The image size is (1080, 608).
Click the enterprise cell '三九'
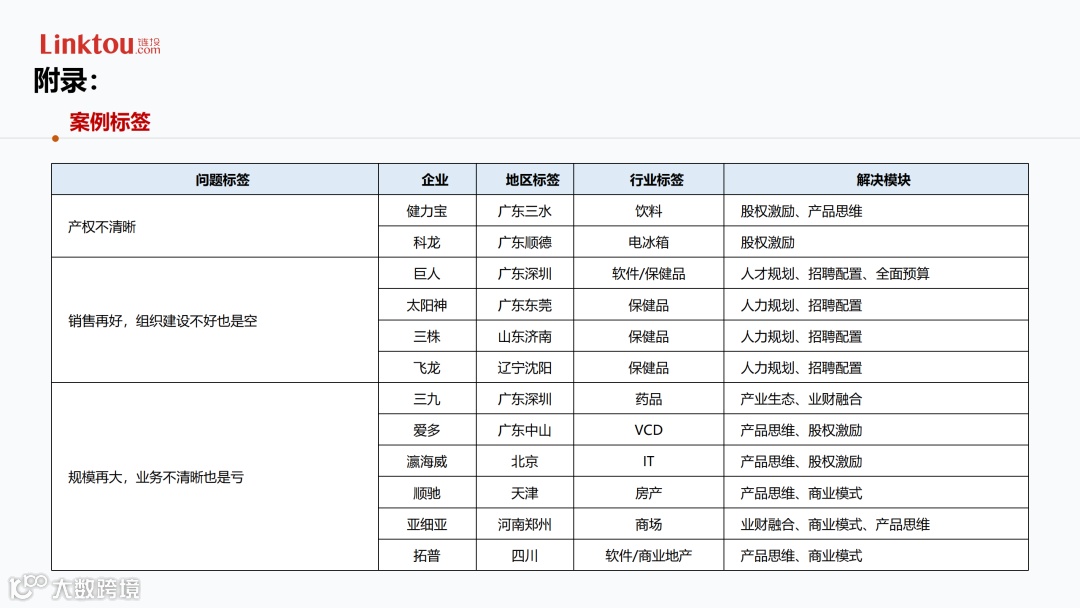click(427, 399)
